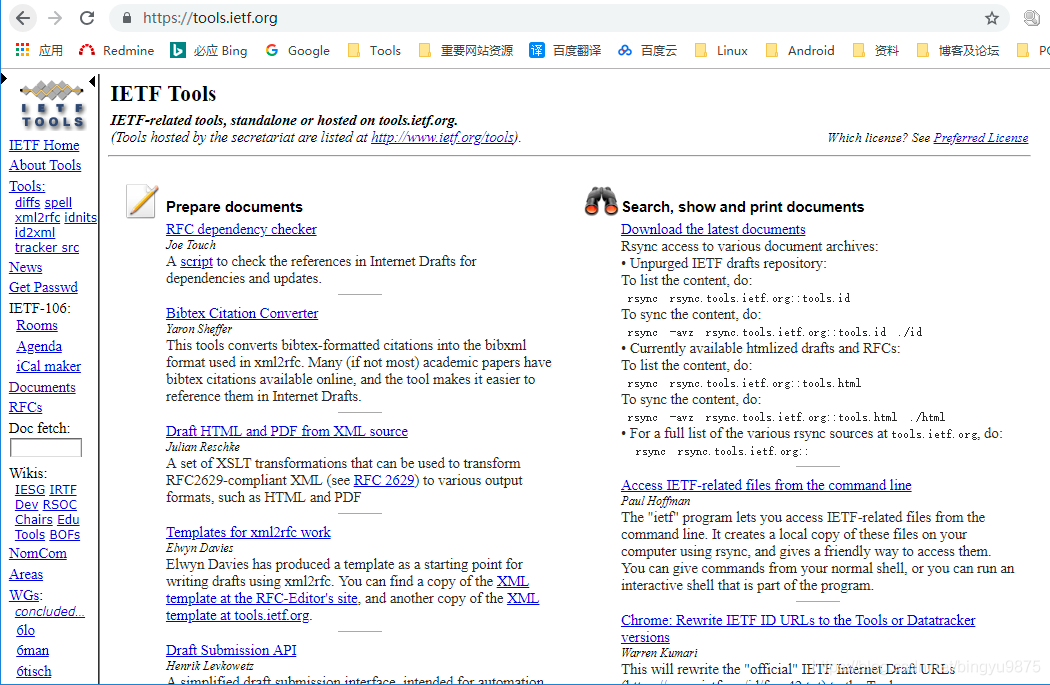Open the IETF-106 Rooms link
Screen dimensions: 1050x685
point(37,325)
